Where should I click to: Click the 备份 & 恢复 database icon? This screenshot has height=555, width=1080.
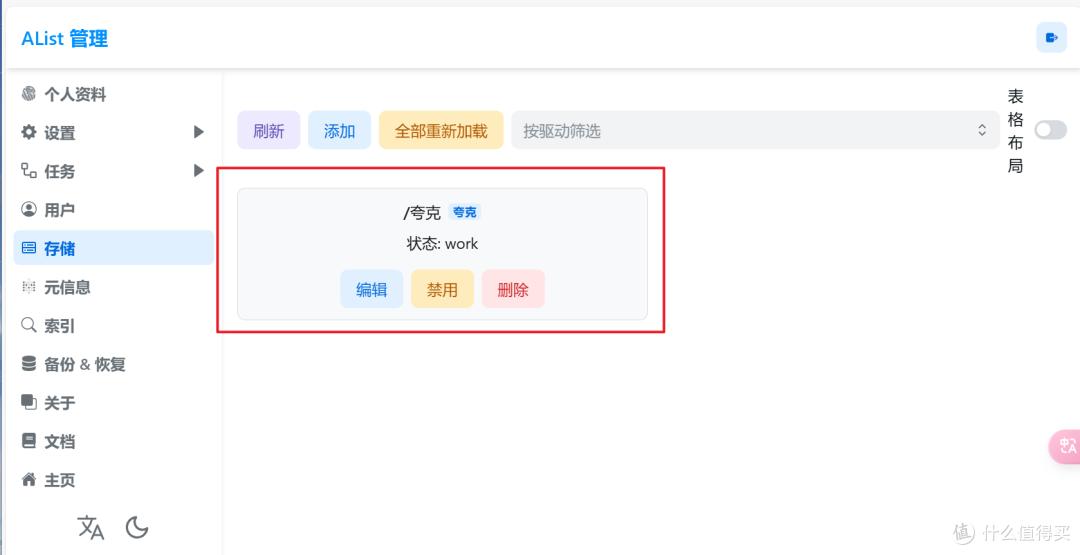click(29, 364)
